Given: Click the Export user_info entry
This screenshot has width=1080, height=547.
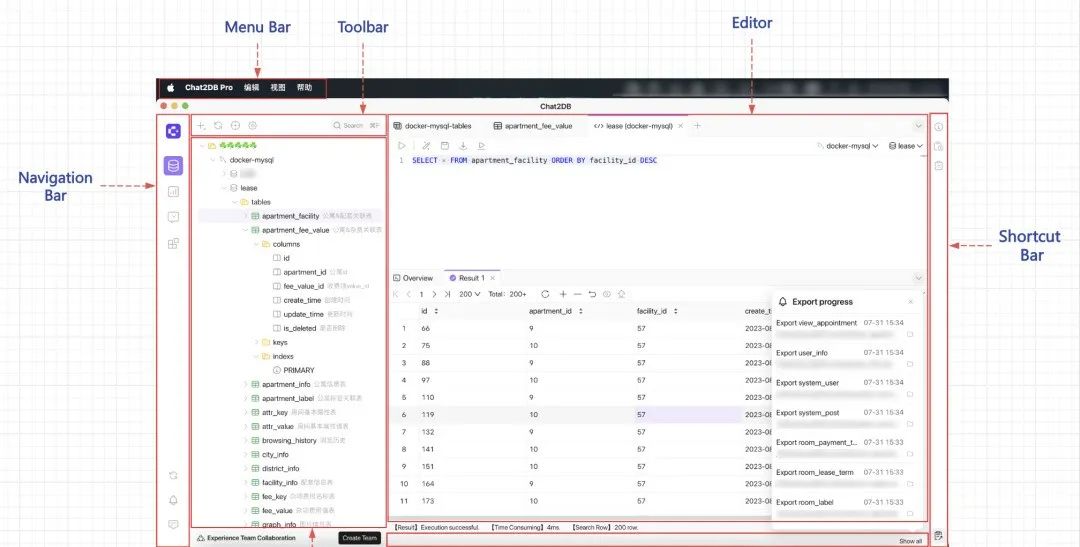Looking at the screenshot, I should [x=802, y=353].
